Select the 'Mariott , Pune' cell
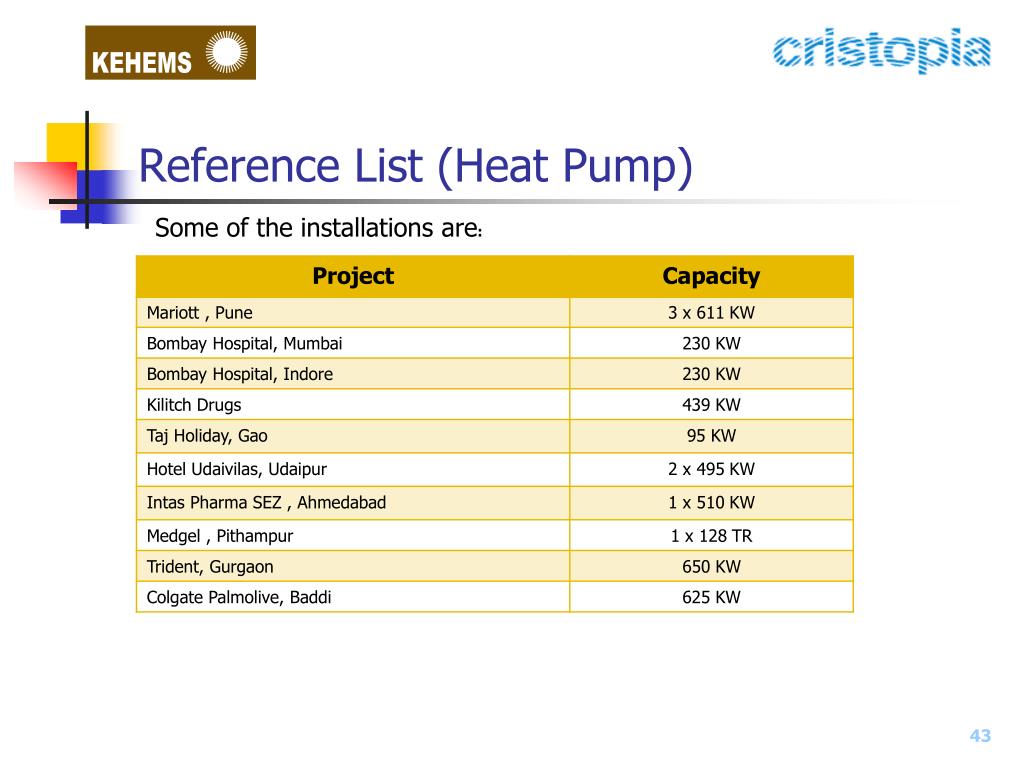This screenshot has height=768, width=1024. (x=353, y=313)
